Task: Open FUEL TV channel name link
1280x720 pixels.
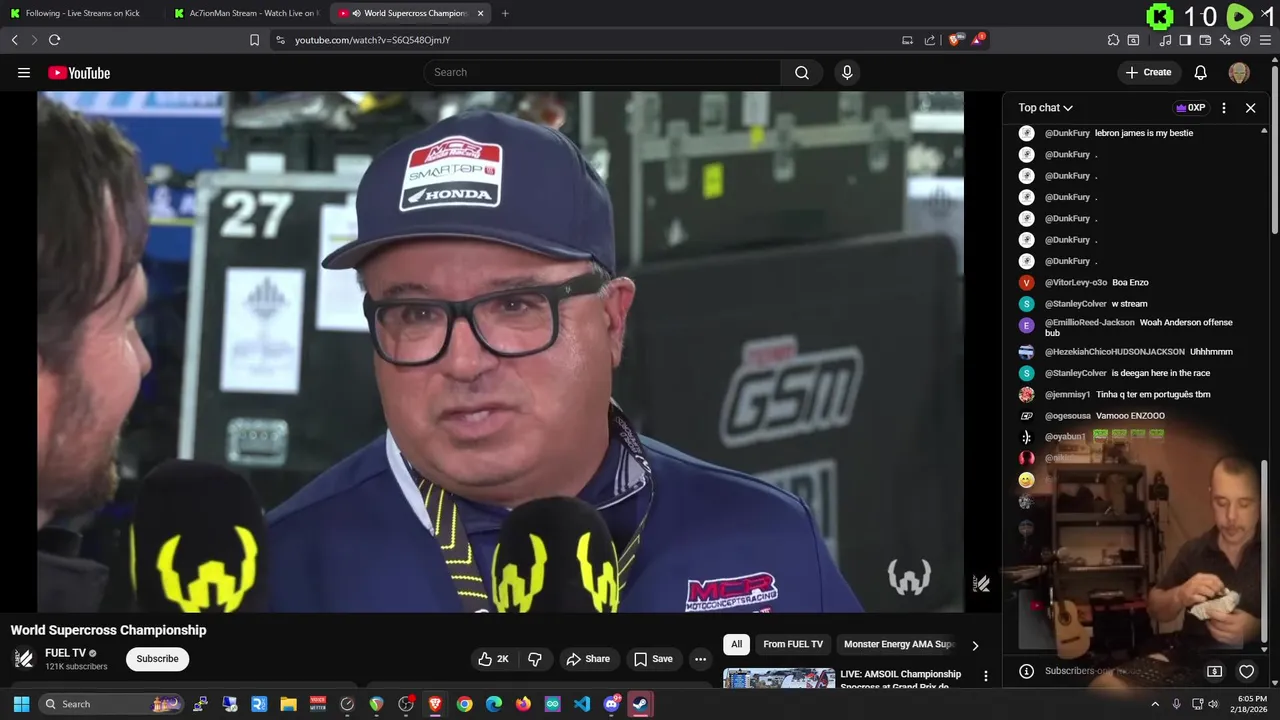Action: [x=65, y=653]
